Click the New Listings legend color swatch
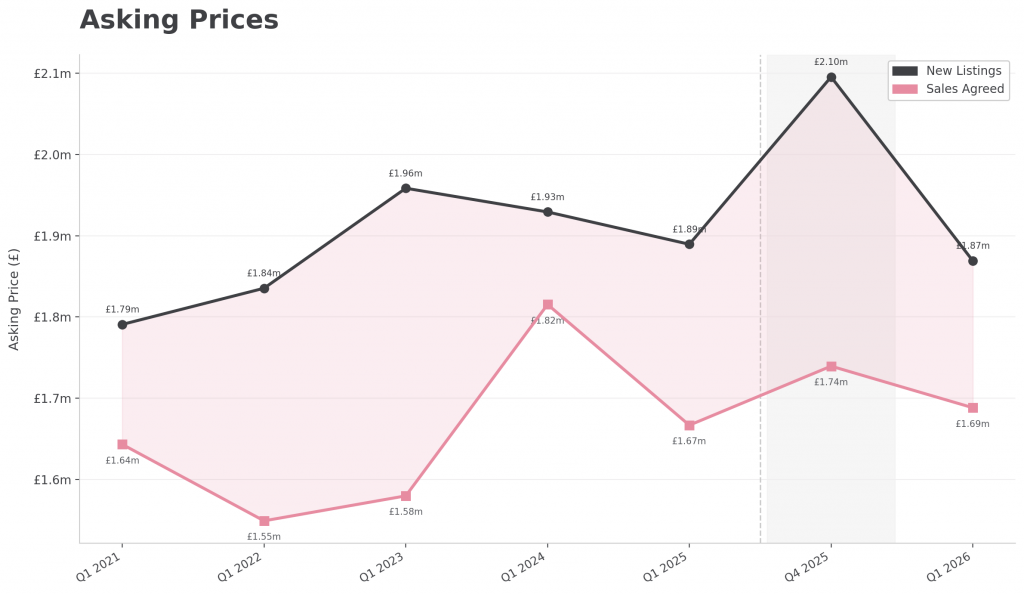The width and height of the screenshot is (1024, 594). pos(905,71)
